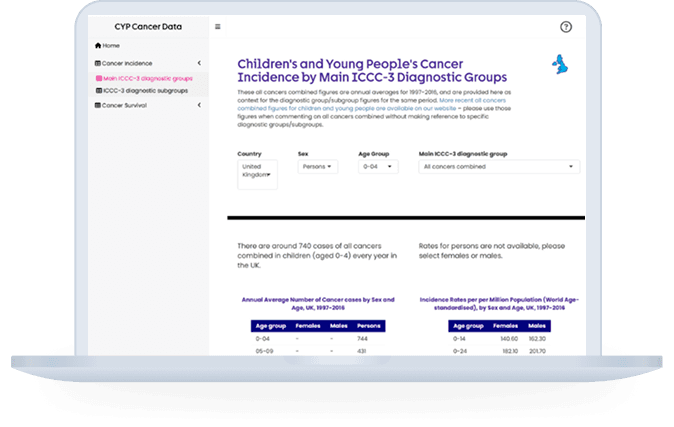Click the Cancer Incidence table icon
This screenshot has width=674, height=427.
pos(98,63)
